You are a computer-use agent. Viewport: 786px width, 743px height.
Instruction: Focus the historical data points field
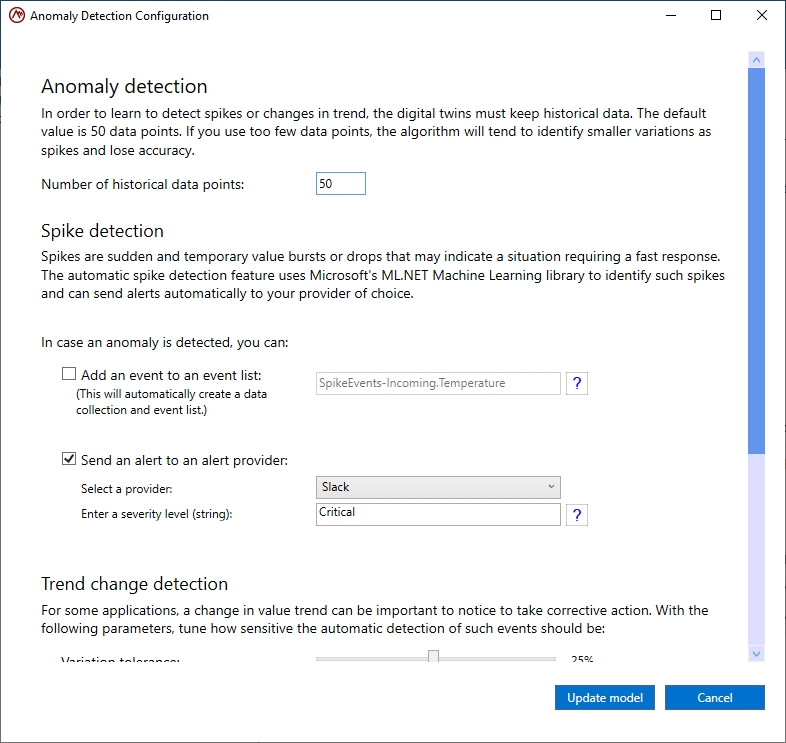coord(340,183)
